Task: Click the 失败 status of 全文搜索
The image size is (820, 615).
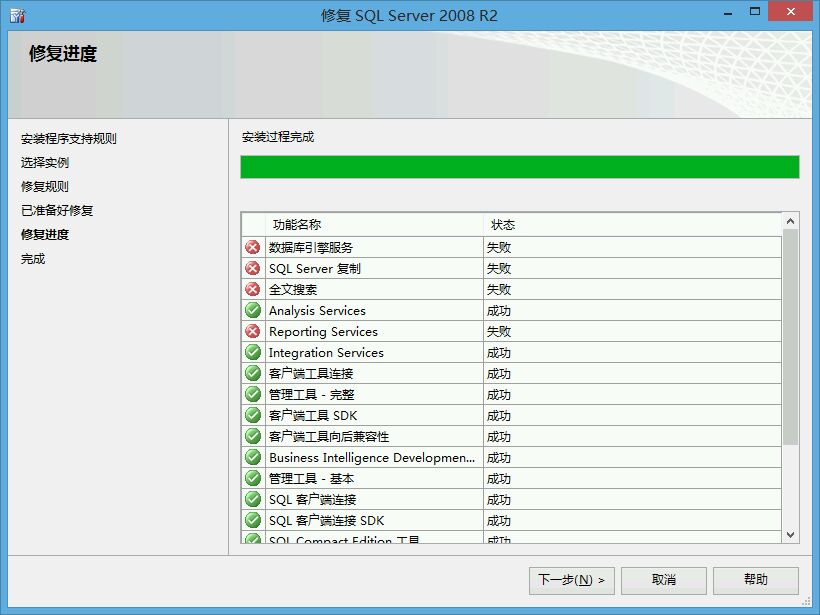Action: pyautogui.click(x=499, y=289)
